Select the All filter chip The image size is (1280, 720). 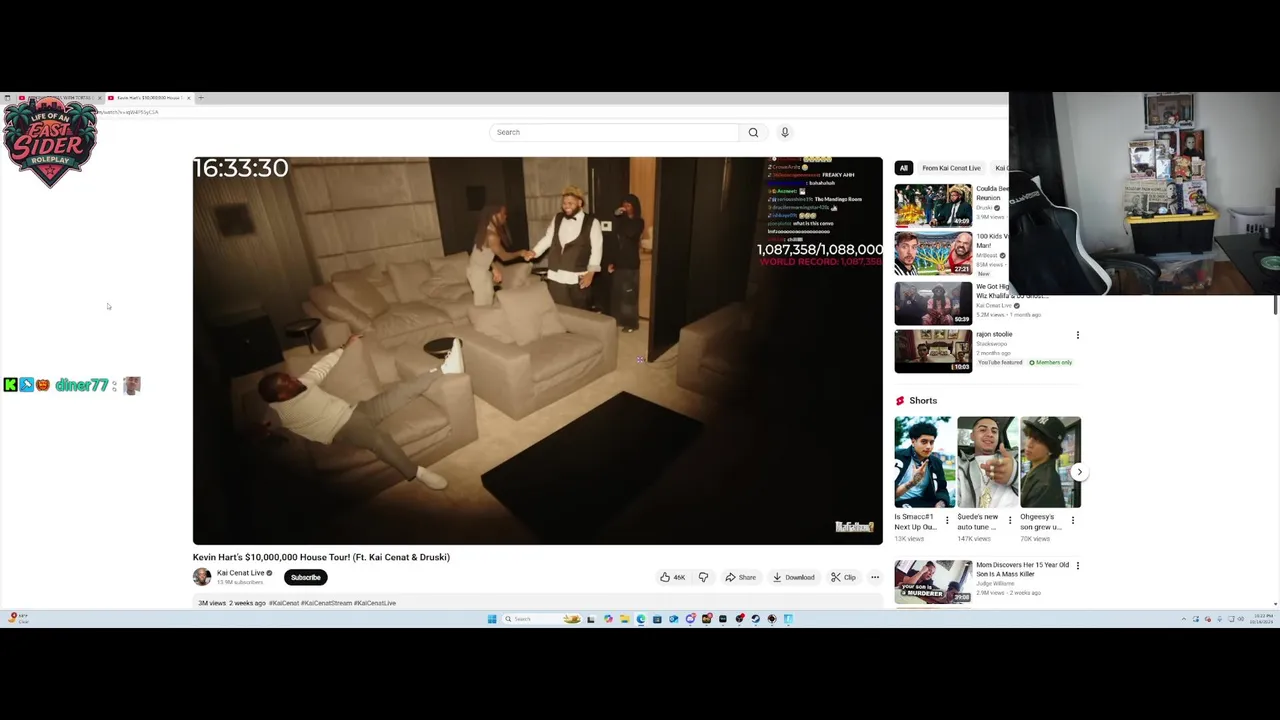tap(904, 168)
